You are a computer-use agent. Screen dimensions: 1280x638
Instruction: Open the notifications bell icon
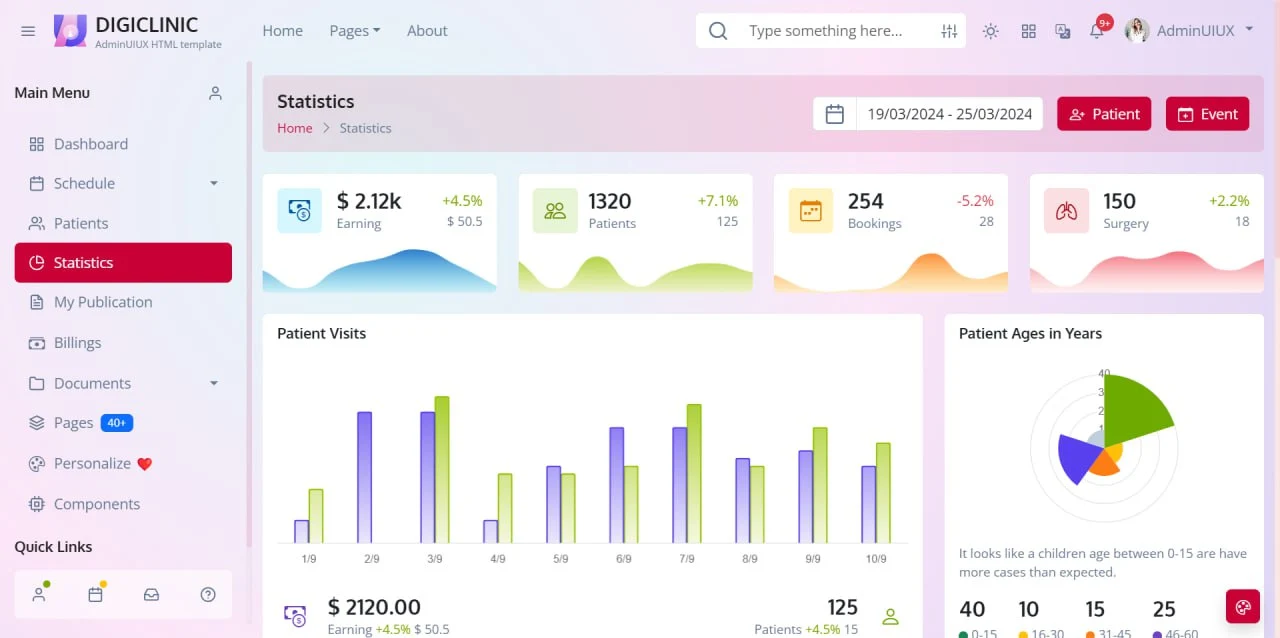(1097, 31)
